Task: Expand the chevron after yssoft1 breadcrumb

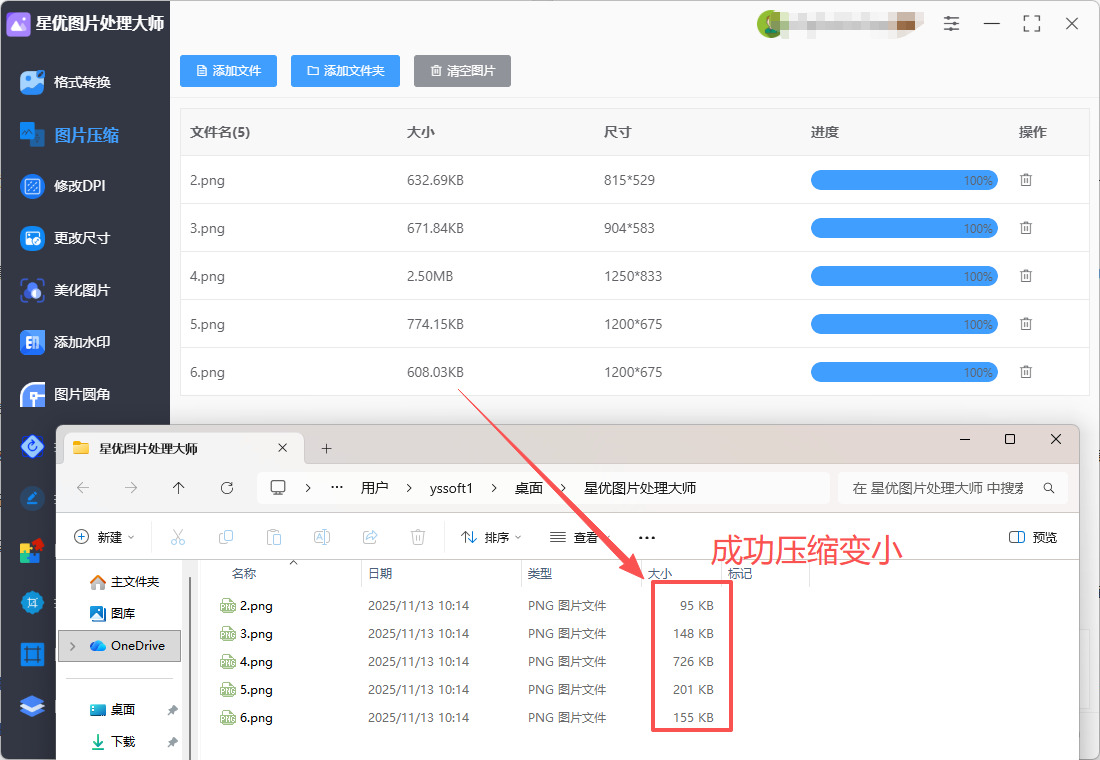Action: 494,488
